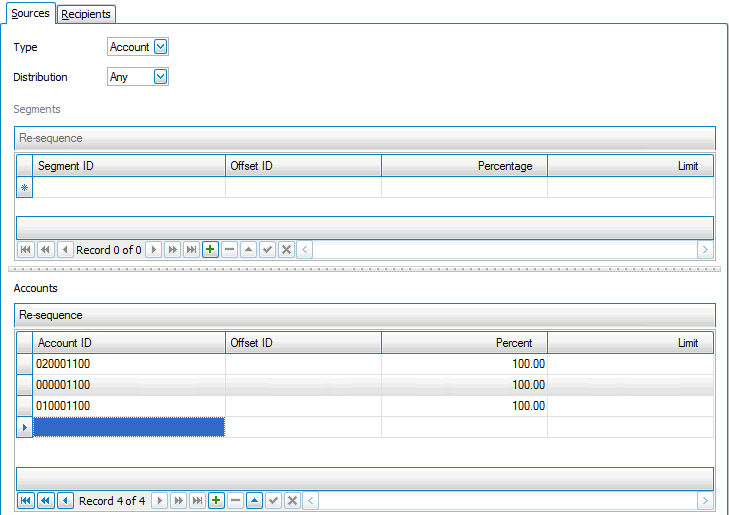Select account row 020001100
The width and height of the screenshot is (729, 515).
(129, 364)
